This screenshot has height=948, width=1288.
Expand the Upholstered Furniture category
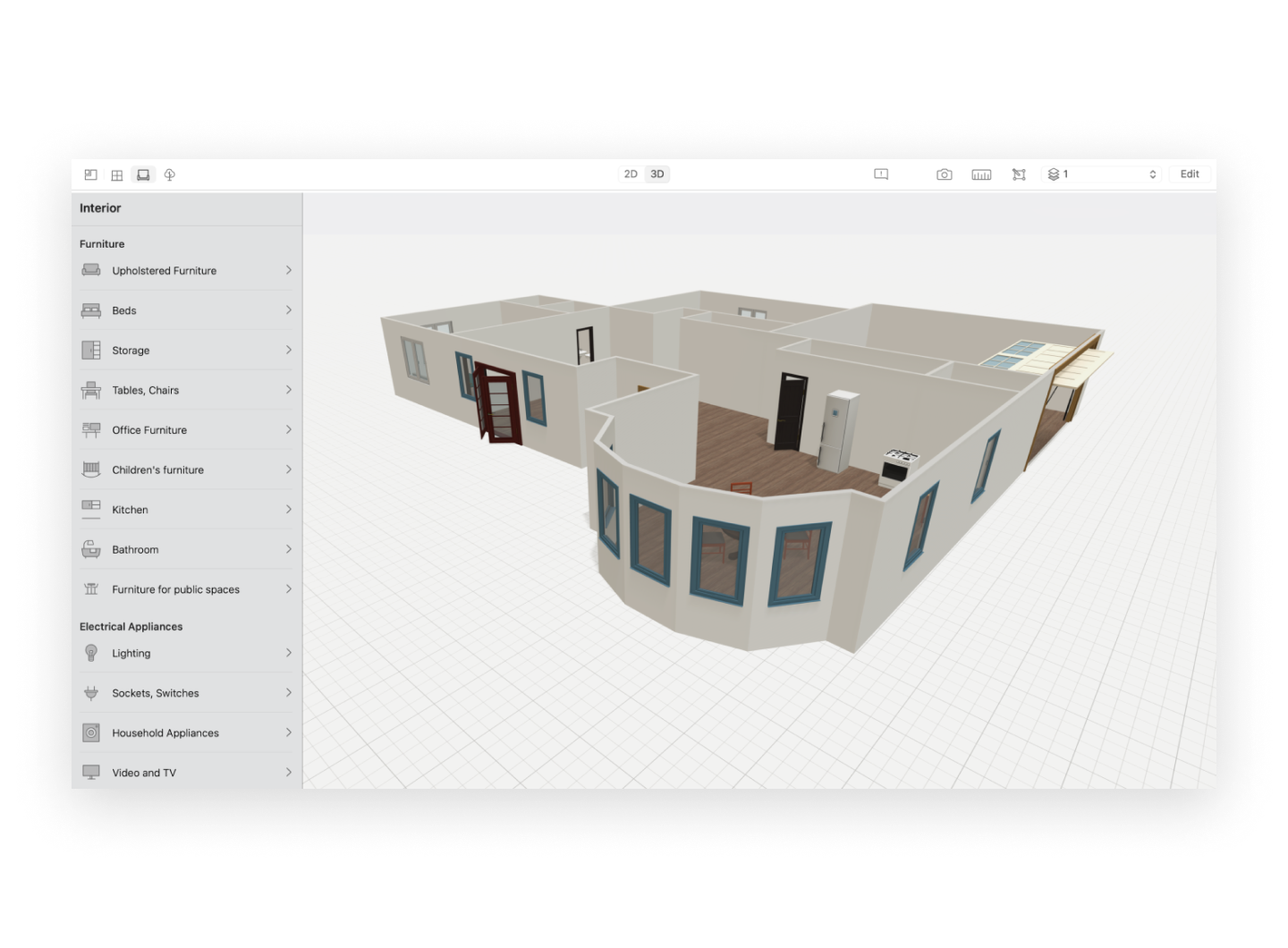pos(186,270)
